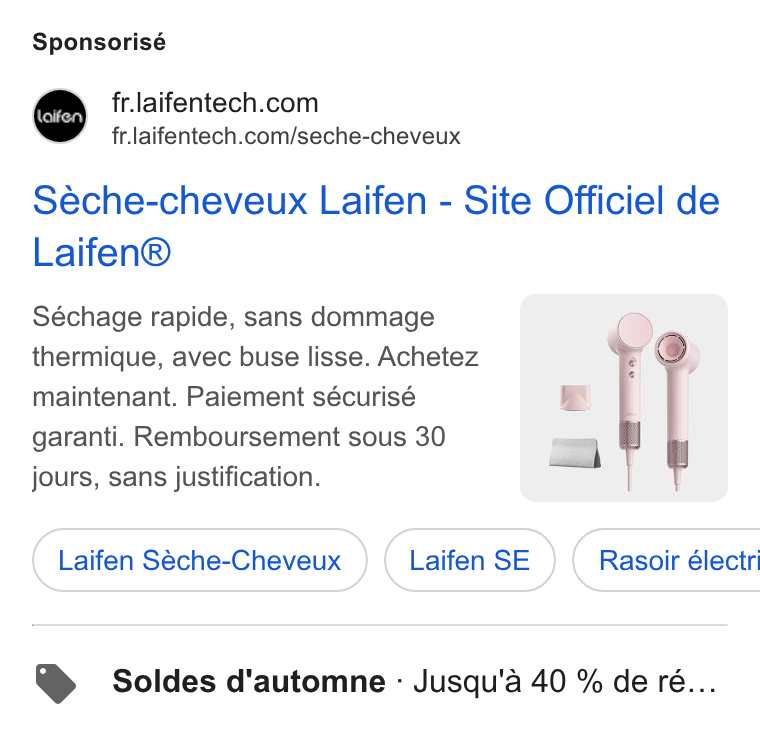
Task: Click the pink nozzle attachment in the product image
Action: point(575,397)
